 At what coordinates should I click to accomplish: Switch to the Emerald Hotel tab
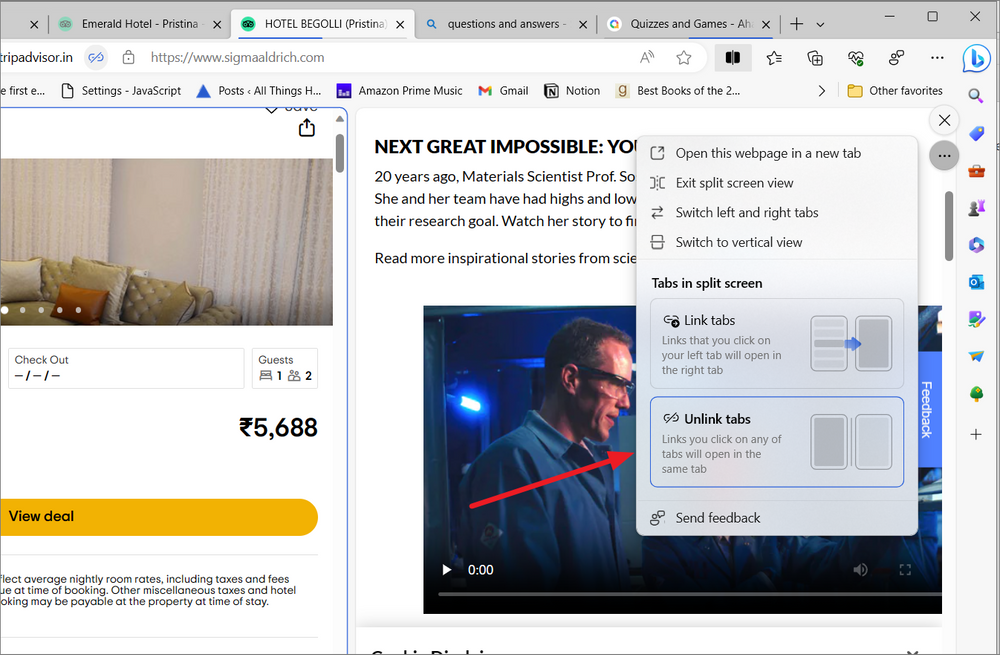(140, 21)
